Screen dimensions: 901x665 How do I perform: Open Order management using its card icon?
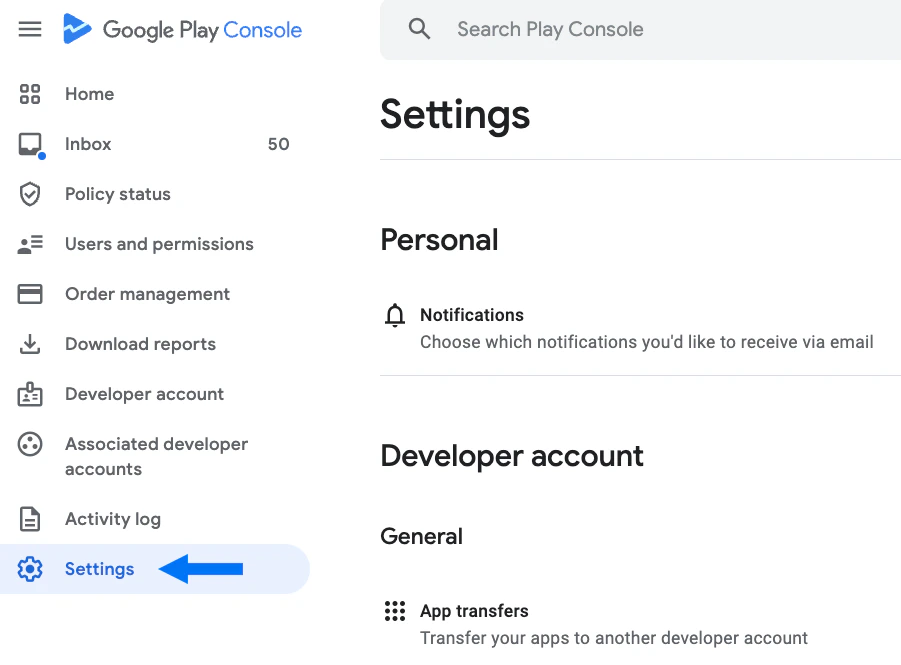pos(30,294)
